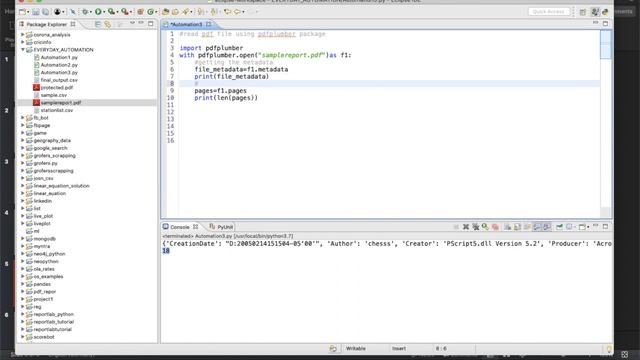Select Automation2.py in Package Explorer
Image resolution: width=640 pixels, height=360 pixels.
[x=59, y=65]
